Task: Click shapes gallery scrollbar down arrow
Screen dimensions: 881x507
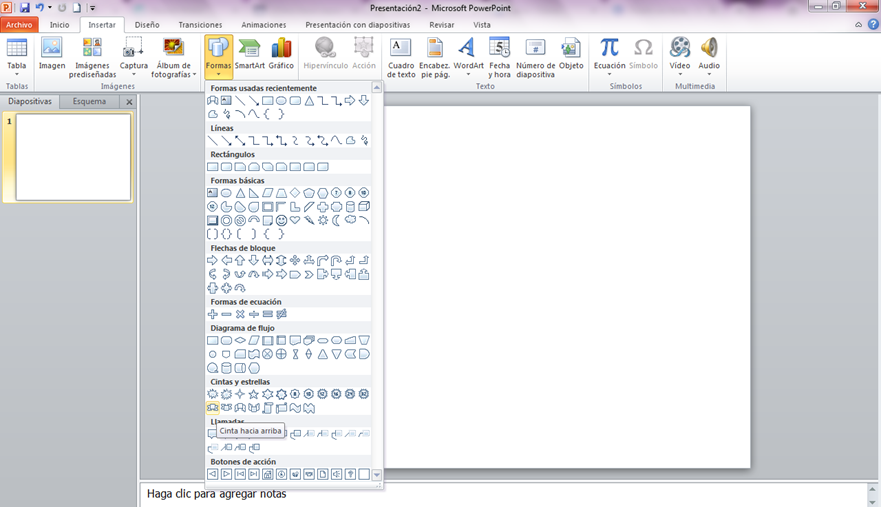Action: (x=376, y=475)
